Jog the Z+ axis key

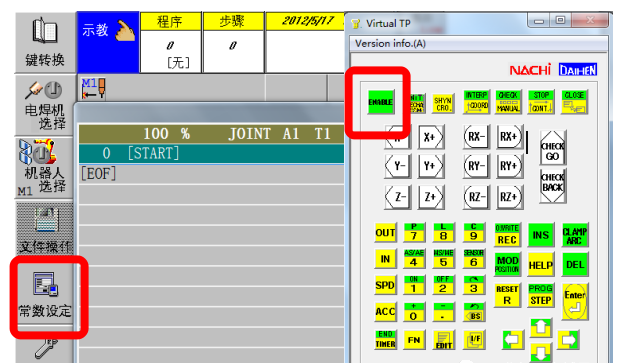point(431,197)
